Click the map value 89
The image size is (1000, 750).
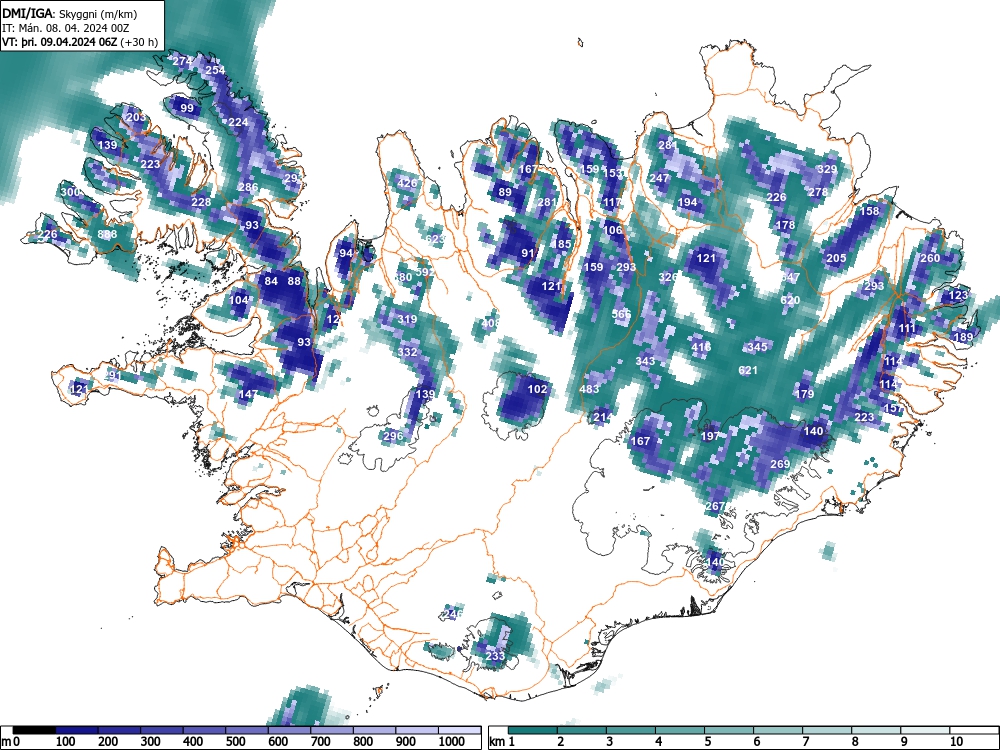coord(505,192)
